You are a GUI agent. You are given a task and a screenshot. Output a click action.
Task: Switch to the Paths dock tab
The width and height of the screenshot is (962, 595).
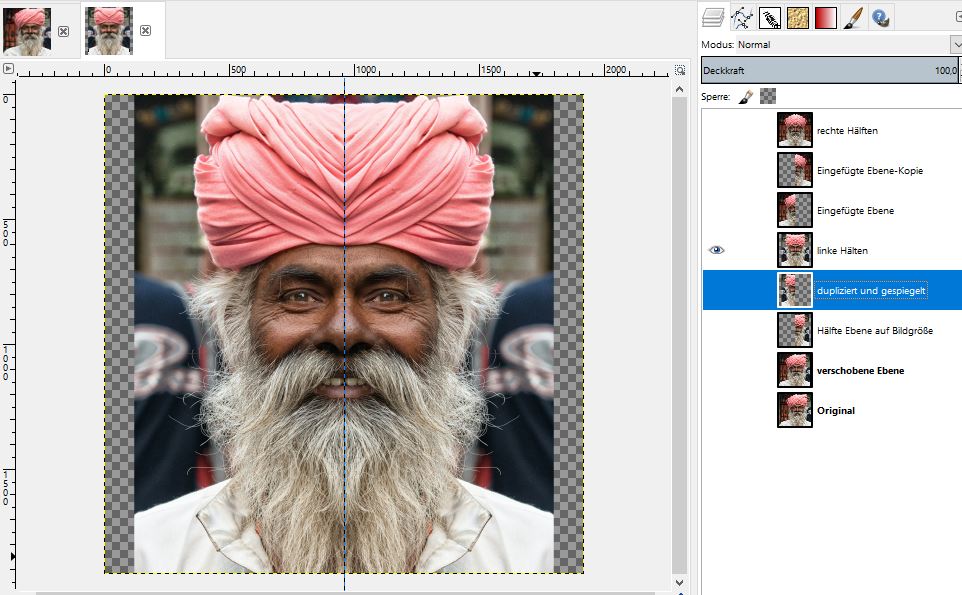[741, 17]
